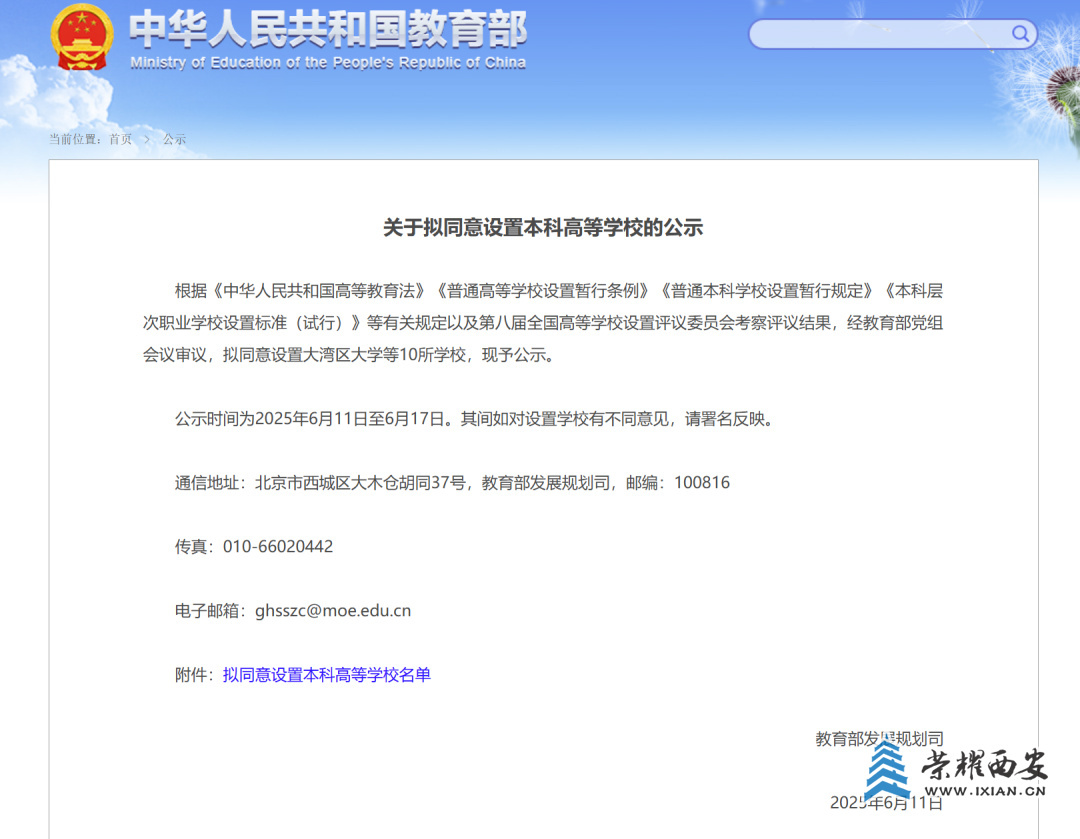Click the Ministry of Education English subtitle
1080x839 pixels.
click(328, 63)
